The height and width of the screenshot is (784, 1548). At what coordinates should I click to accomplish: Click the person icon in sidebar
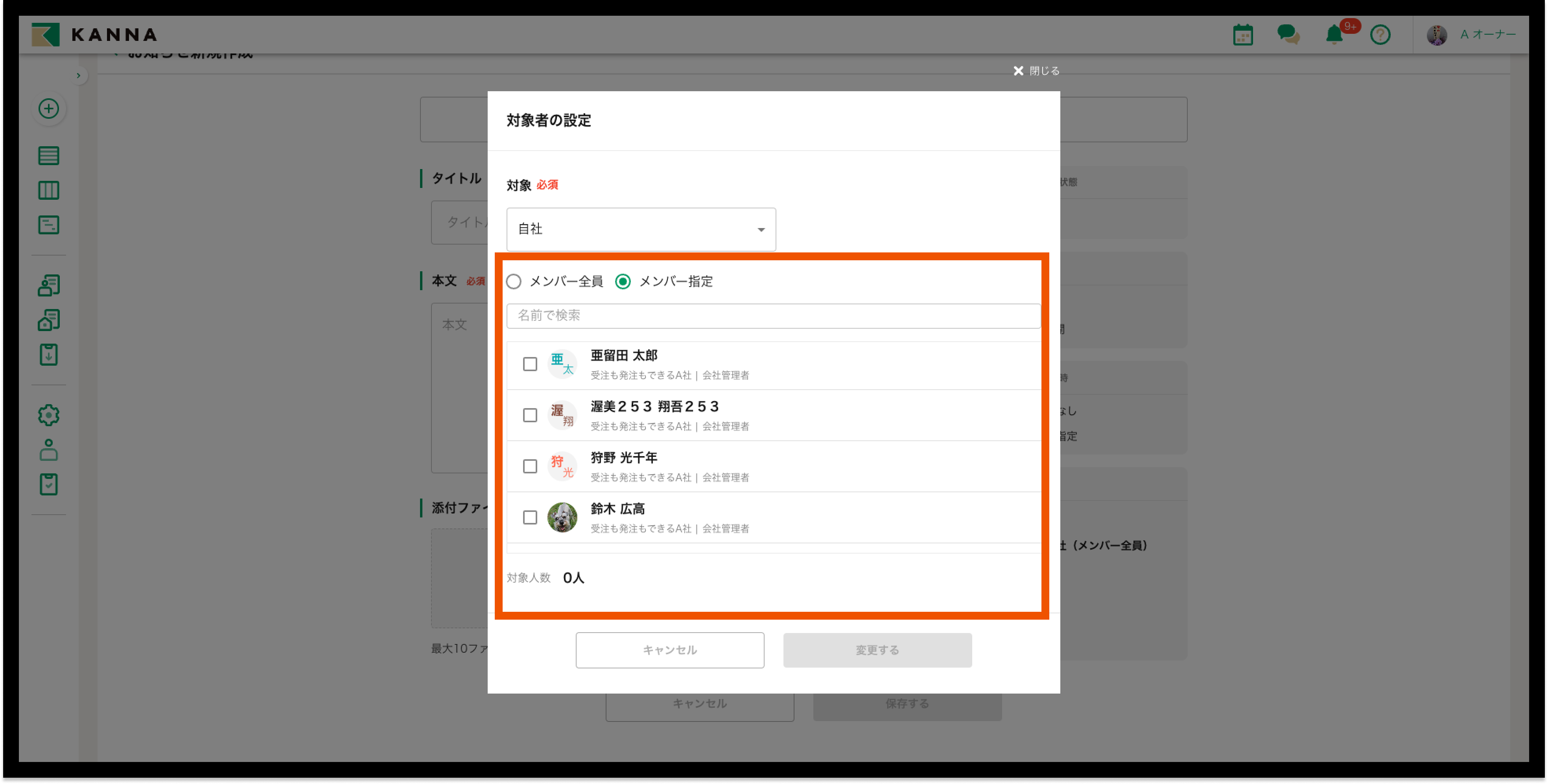[x=49, y=450]
